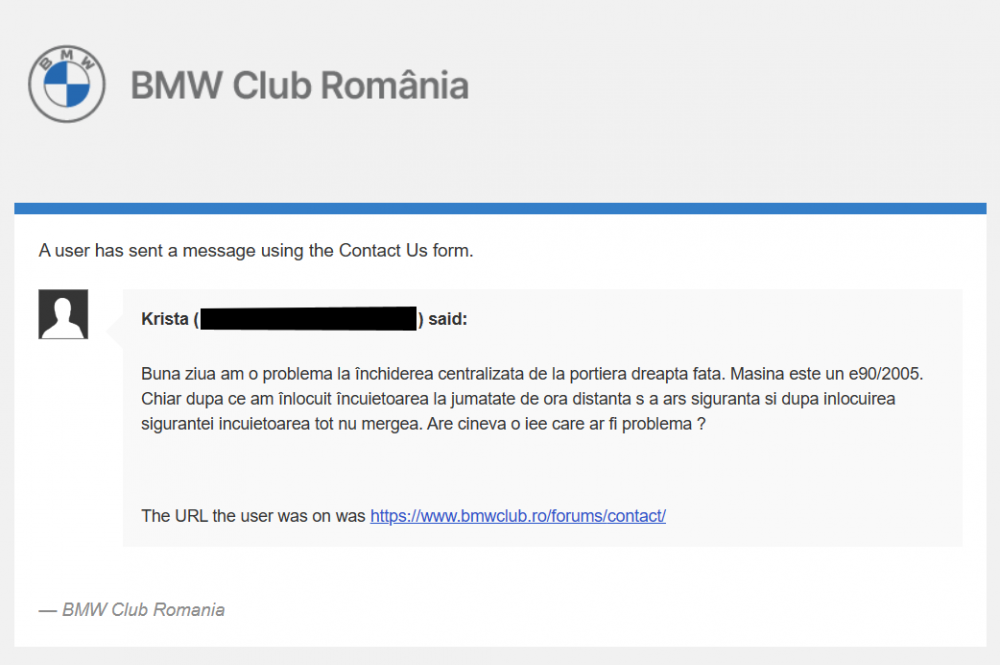
Task: Click the blue horizontal divider bar
Action: 500,208
